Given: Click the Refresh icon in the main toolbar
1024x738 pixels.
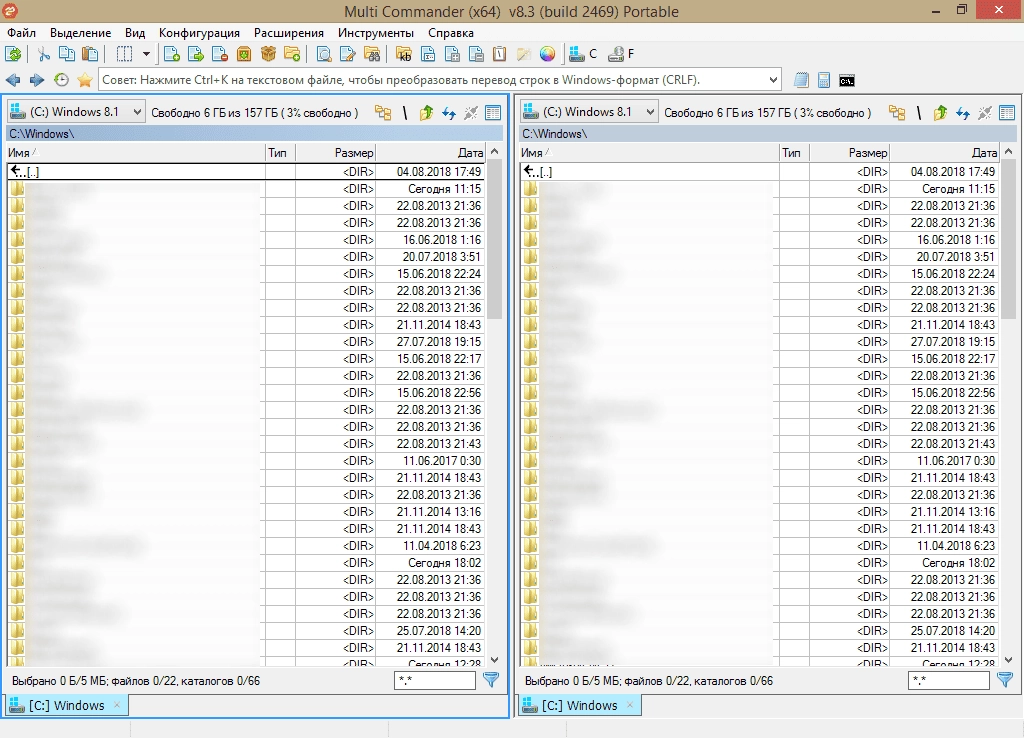Looking at the screenshot, I should (x=13, y=54).
